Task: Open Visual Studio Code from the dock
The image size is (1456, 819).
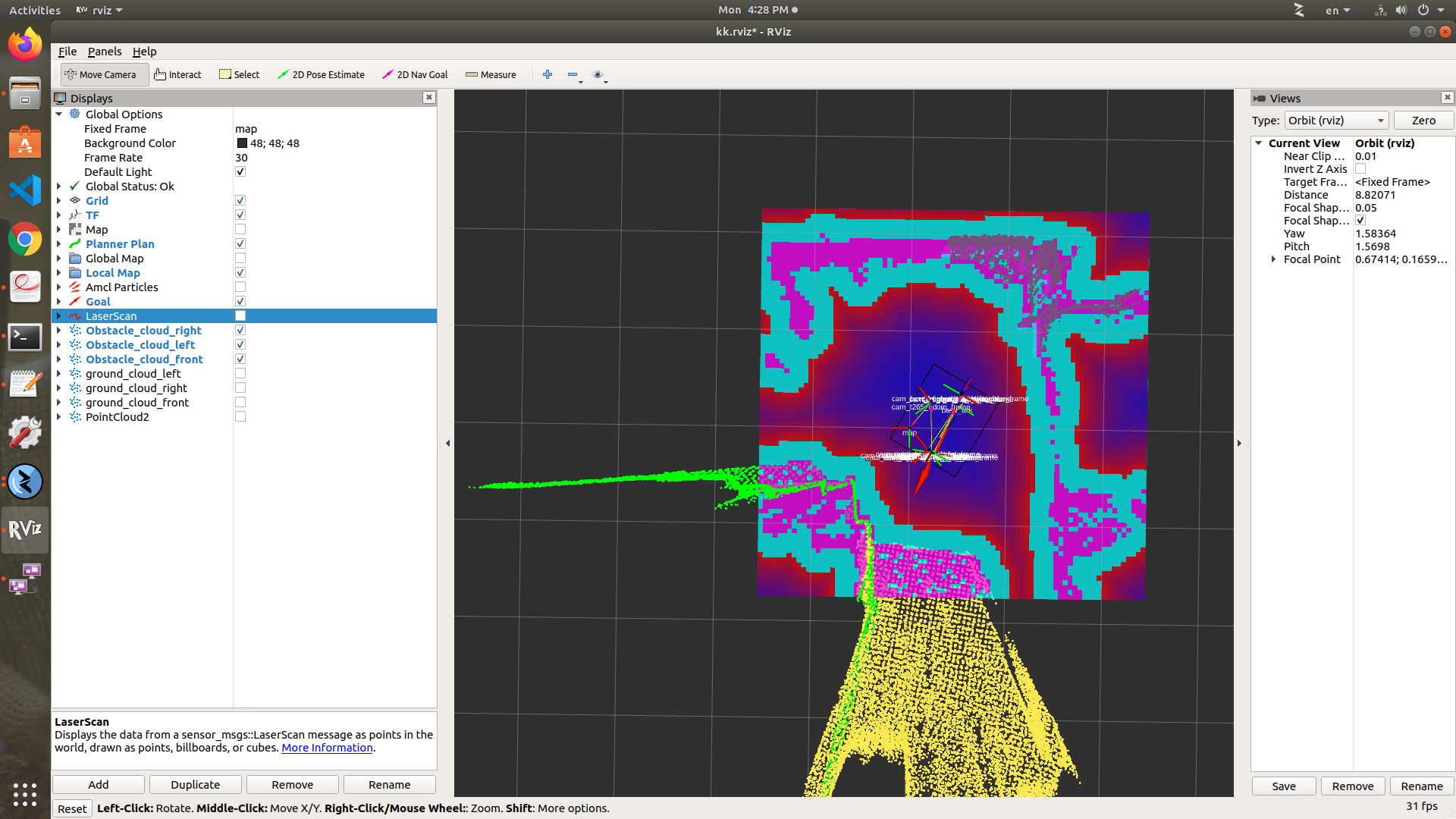Action: (x=25, y=190)
